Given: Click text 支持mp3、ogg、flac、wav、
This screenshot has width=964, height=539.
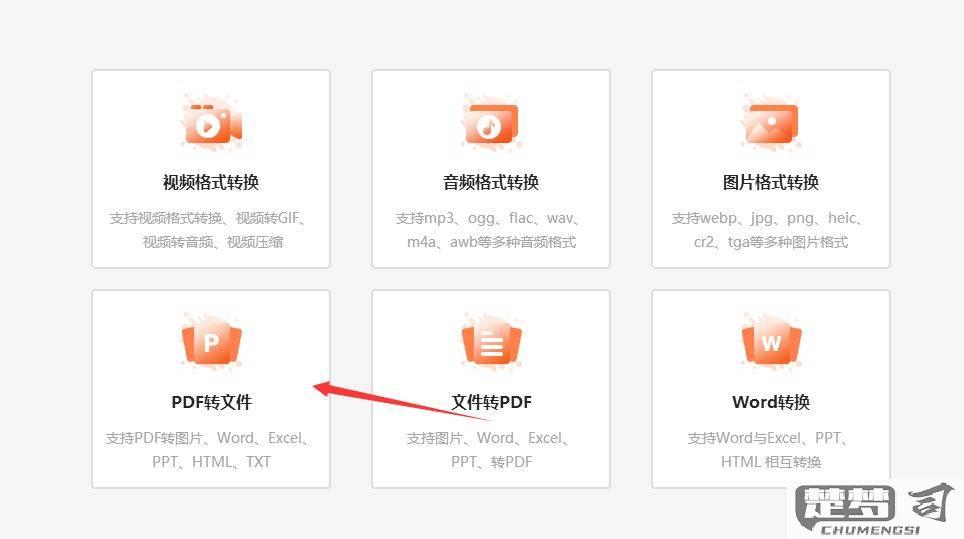Looking at the screenshot, I should (489, 218).
